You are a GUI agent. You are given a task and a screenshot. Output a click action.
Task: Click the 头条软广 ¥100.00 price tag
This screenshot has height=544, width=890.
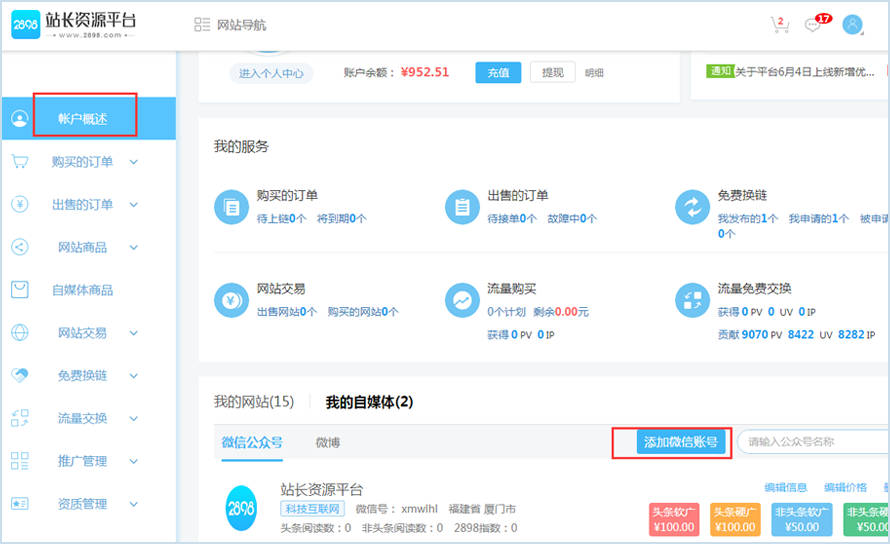tap(673, 519)
